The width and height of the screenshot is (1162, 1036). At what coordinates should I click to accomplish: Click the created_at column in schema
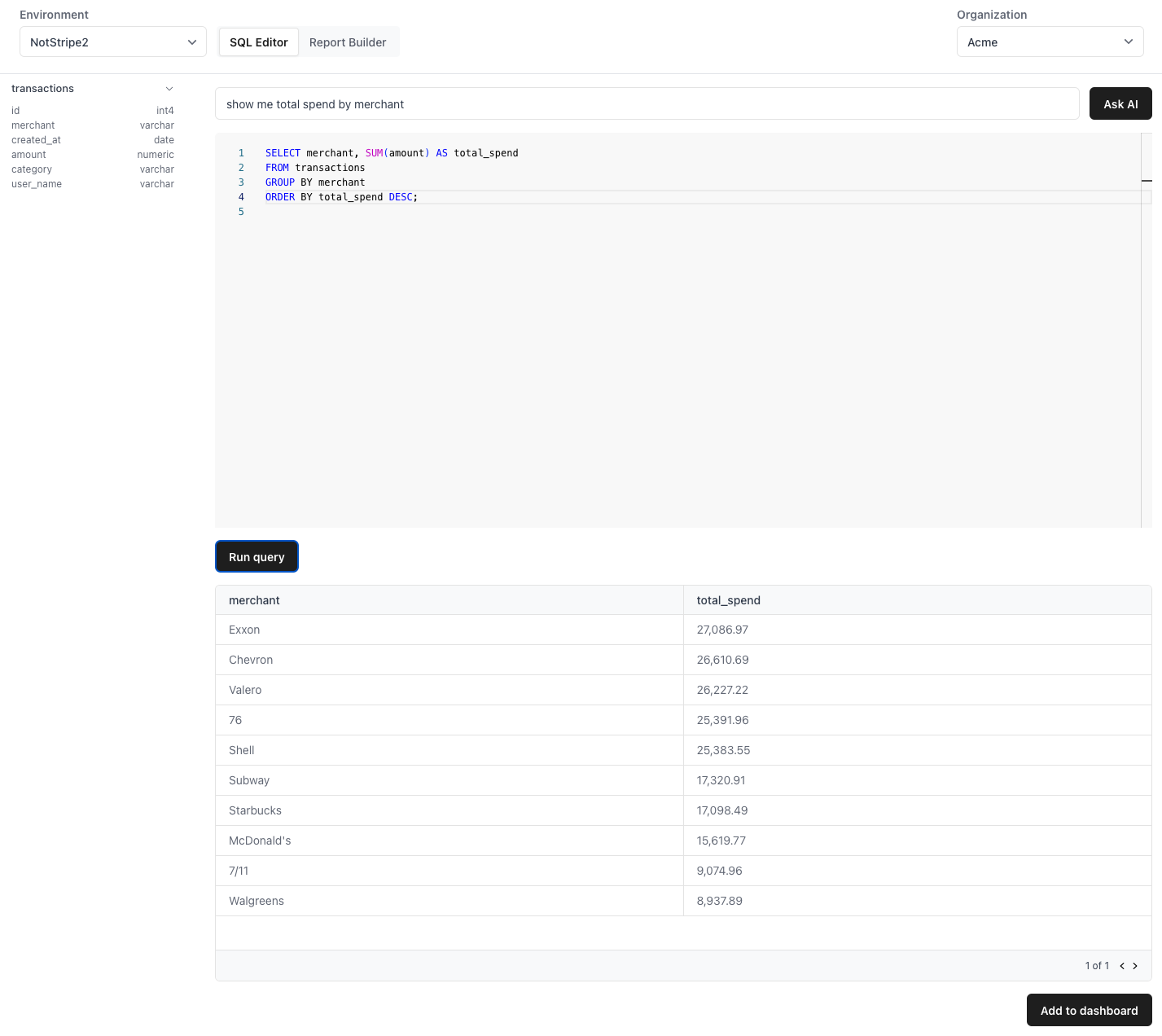[93, 140]
